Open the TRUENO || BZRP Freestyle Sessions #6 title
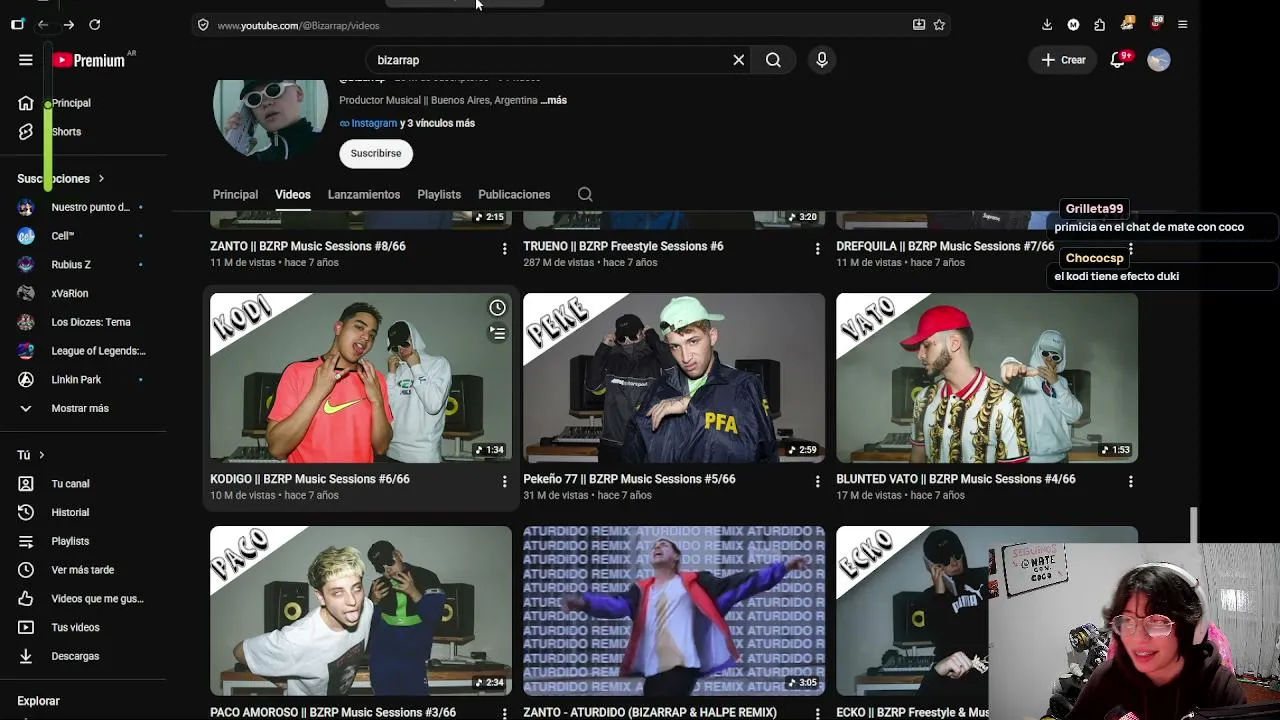1280x720 pixels. click(x=623, y=246)
